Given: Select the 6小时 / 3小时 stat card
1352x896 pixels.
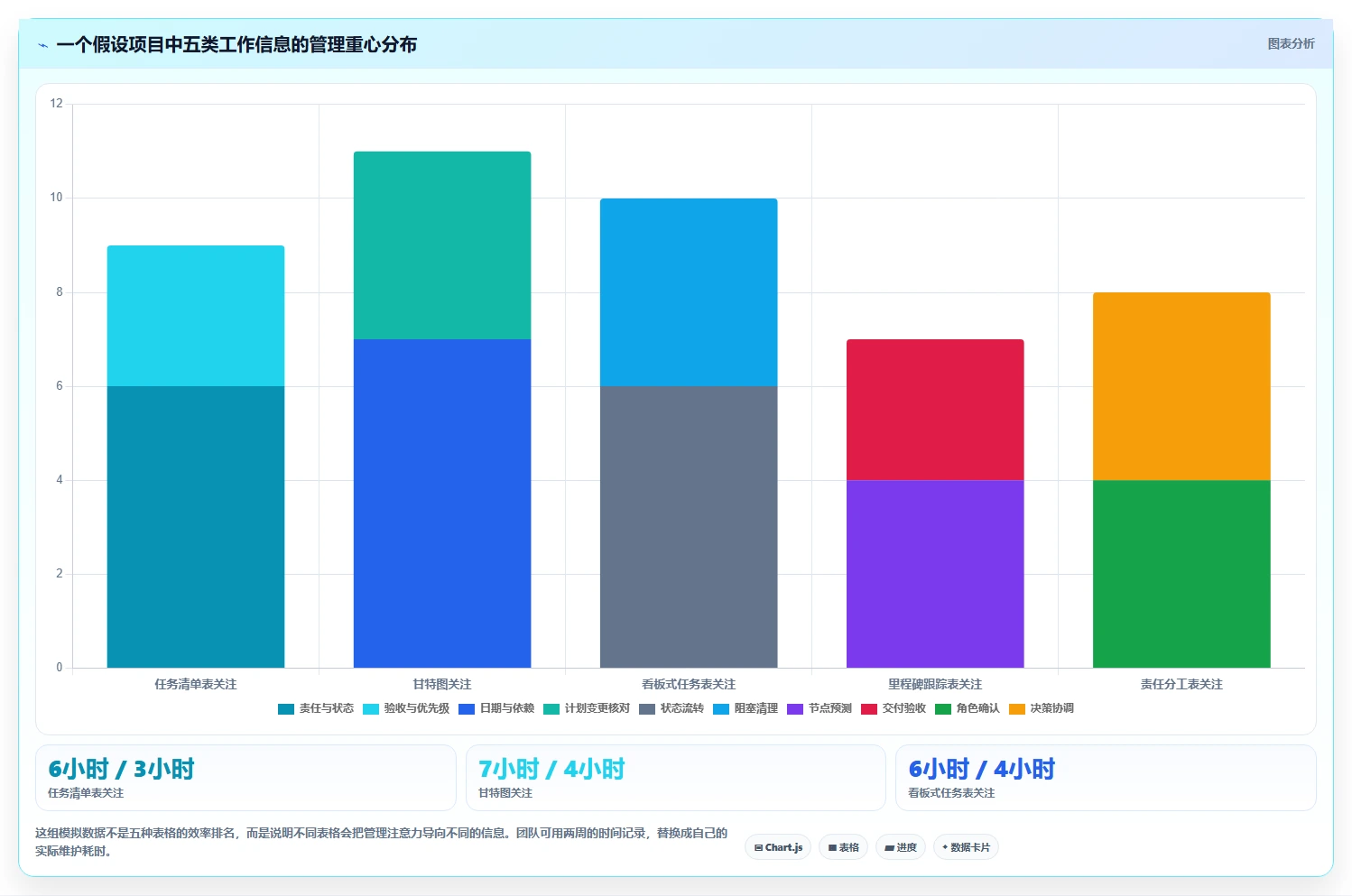Looking at the screenshot, I should tap(245, 778).
